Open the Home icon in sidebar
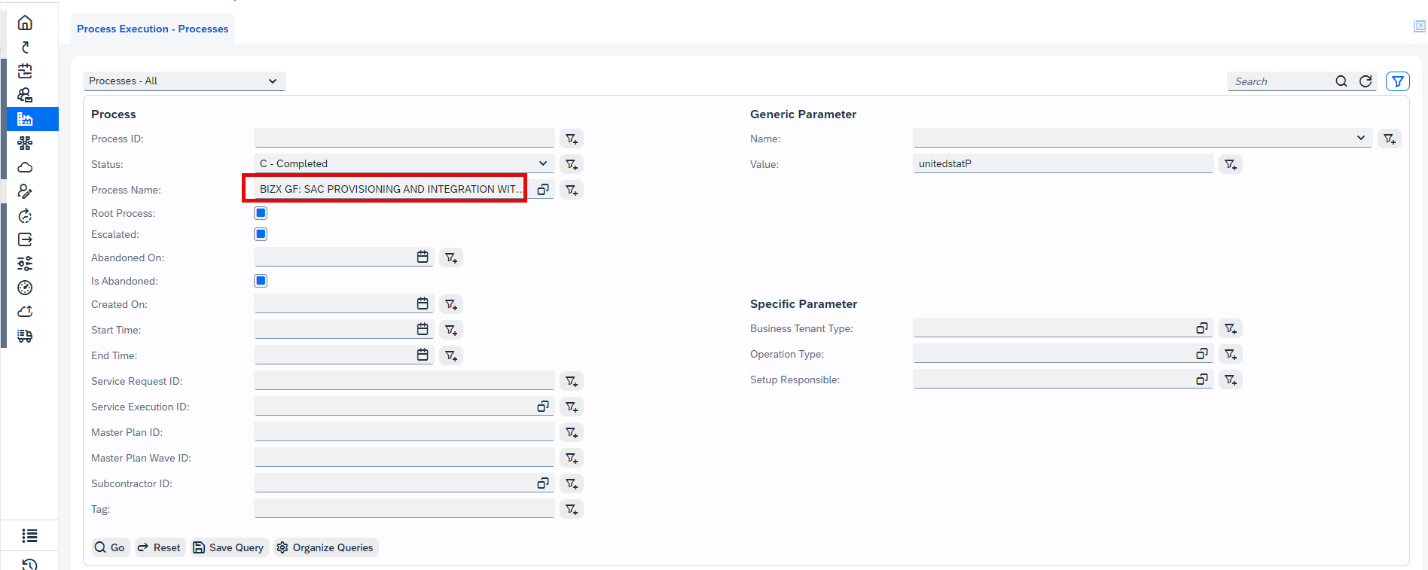 [26, 22]
